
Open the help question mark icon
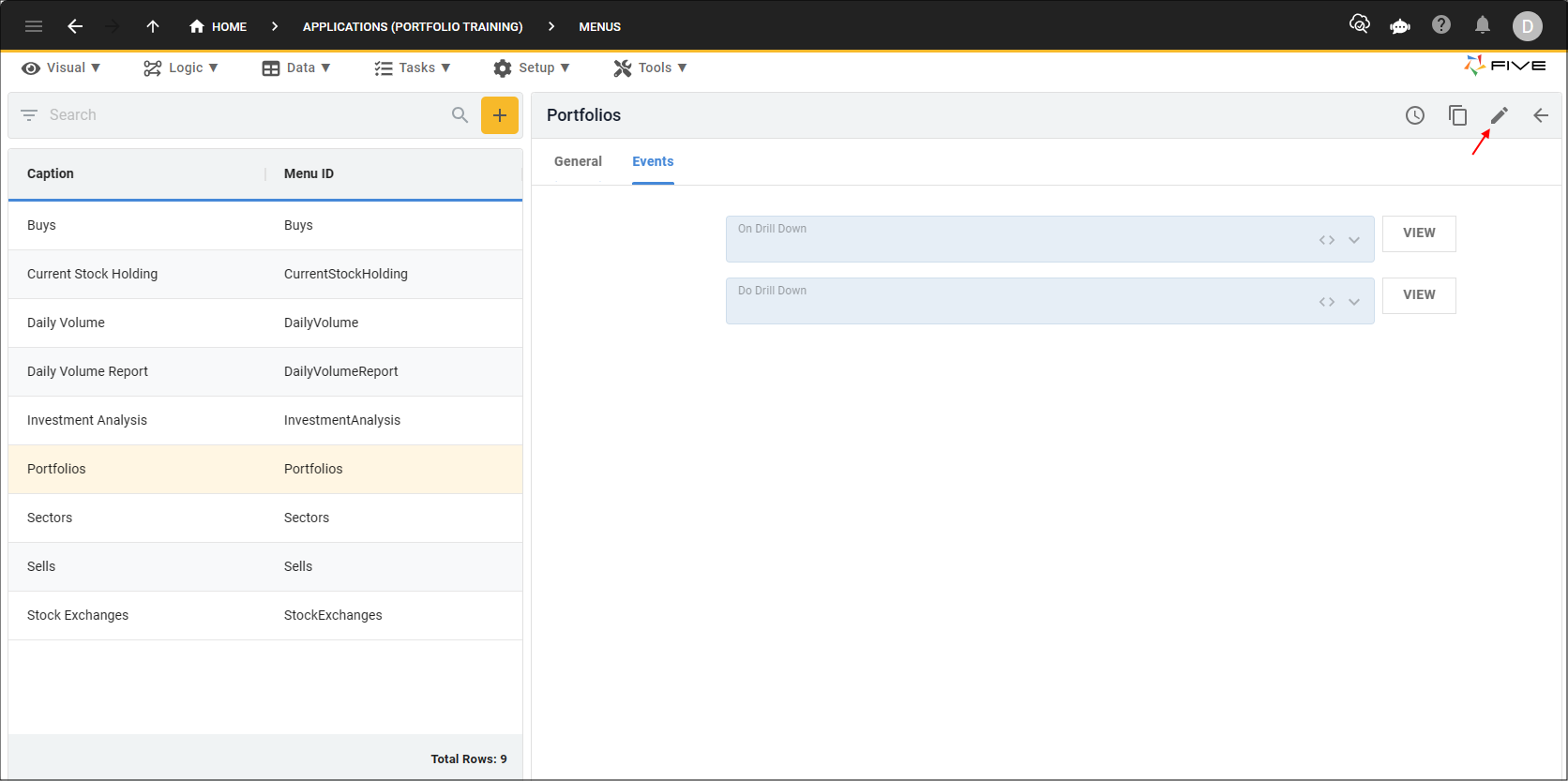click(x=1441, y=24)
